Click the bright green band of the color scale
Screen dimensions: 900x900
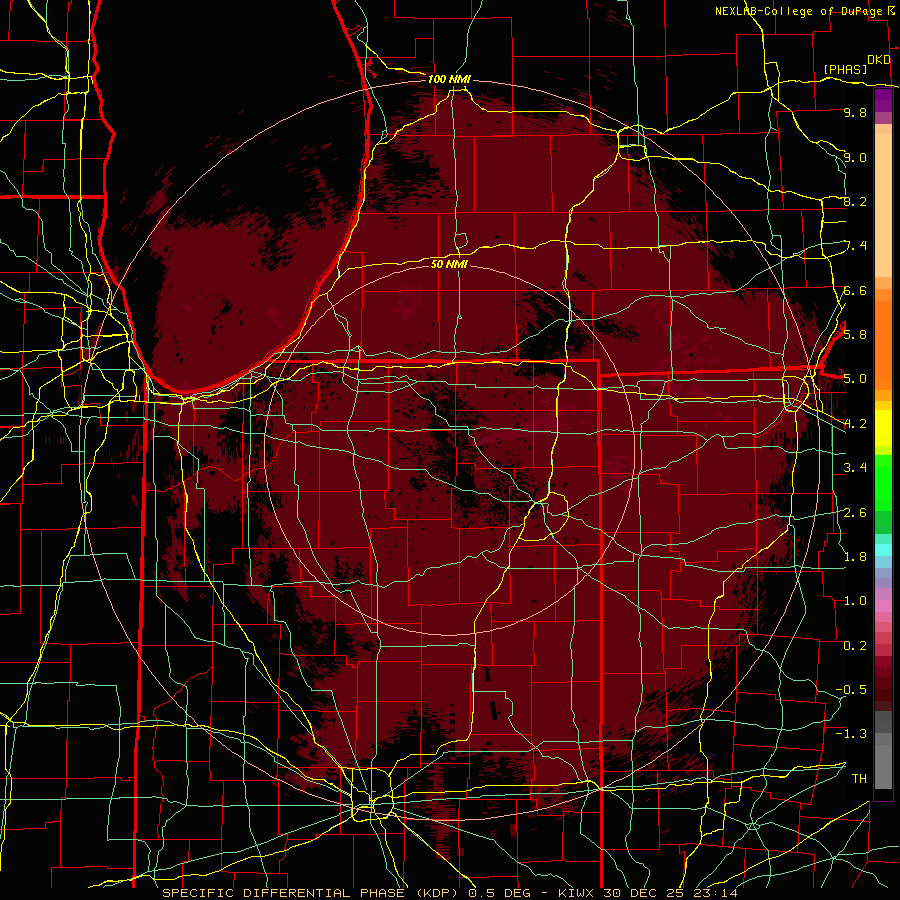(883, 482)
